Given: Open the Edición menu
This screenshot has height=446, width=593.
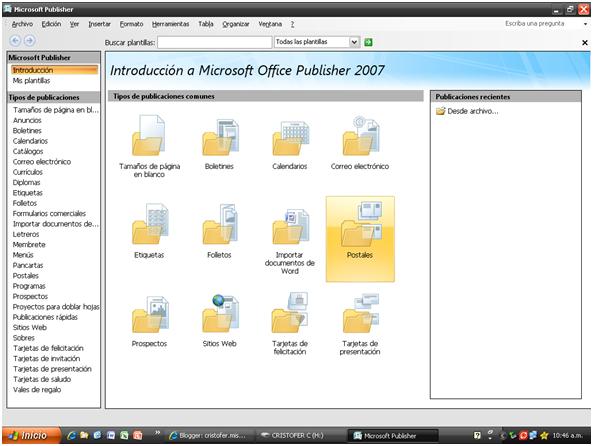Looking at the screenshot, I should [x=51, y=24].
